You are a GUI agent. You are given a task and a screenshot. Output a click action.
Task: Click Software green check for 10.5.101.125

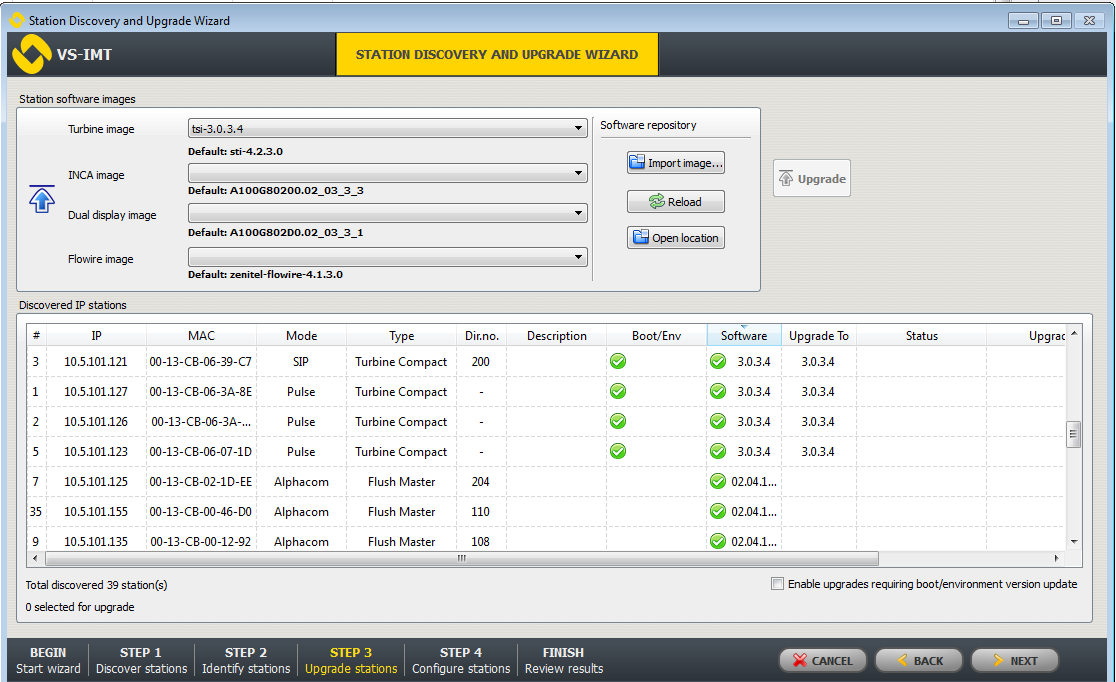pyautogui.click(x=717, y=481)
